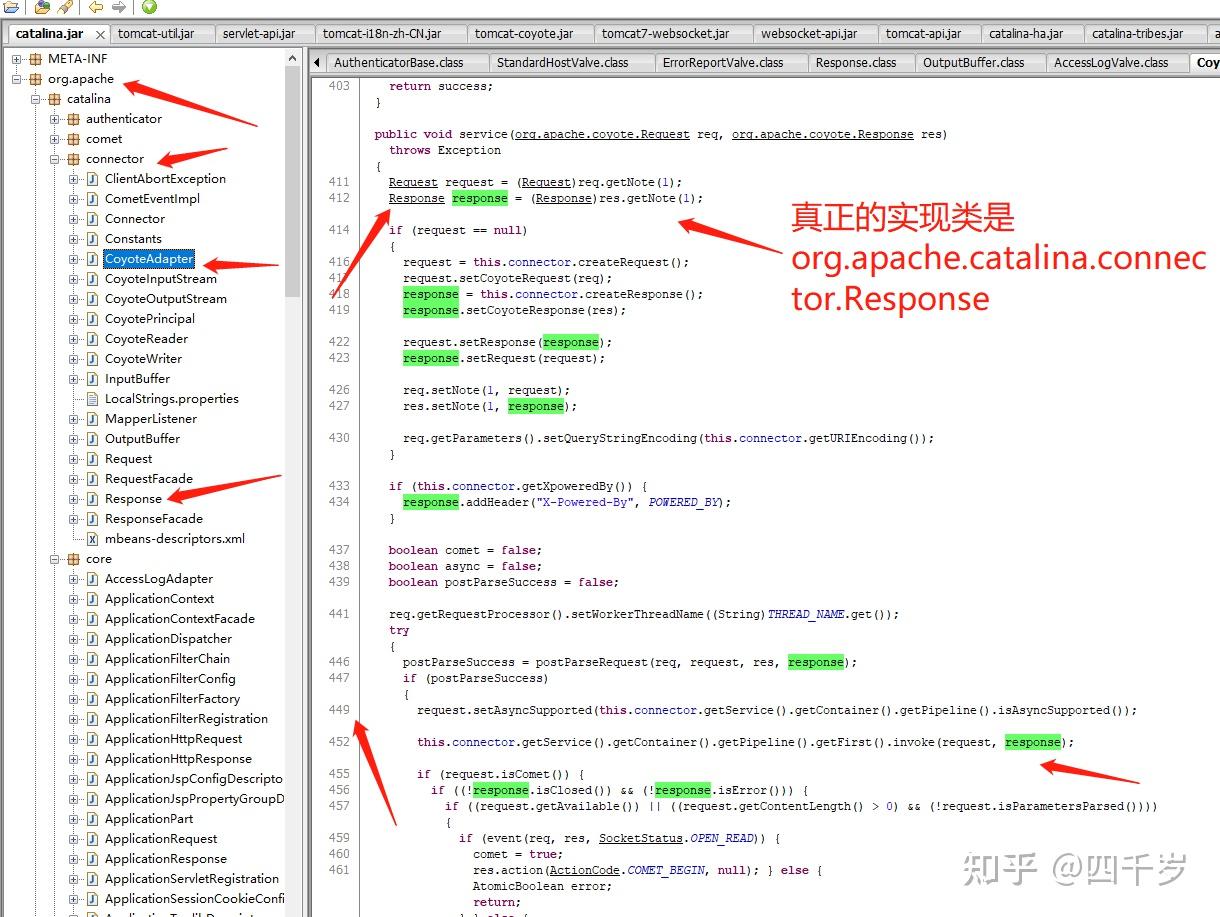
Task: Follow the org.apache.coyote.Response type link
Action: [x=823, y=134]
